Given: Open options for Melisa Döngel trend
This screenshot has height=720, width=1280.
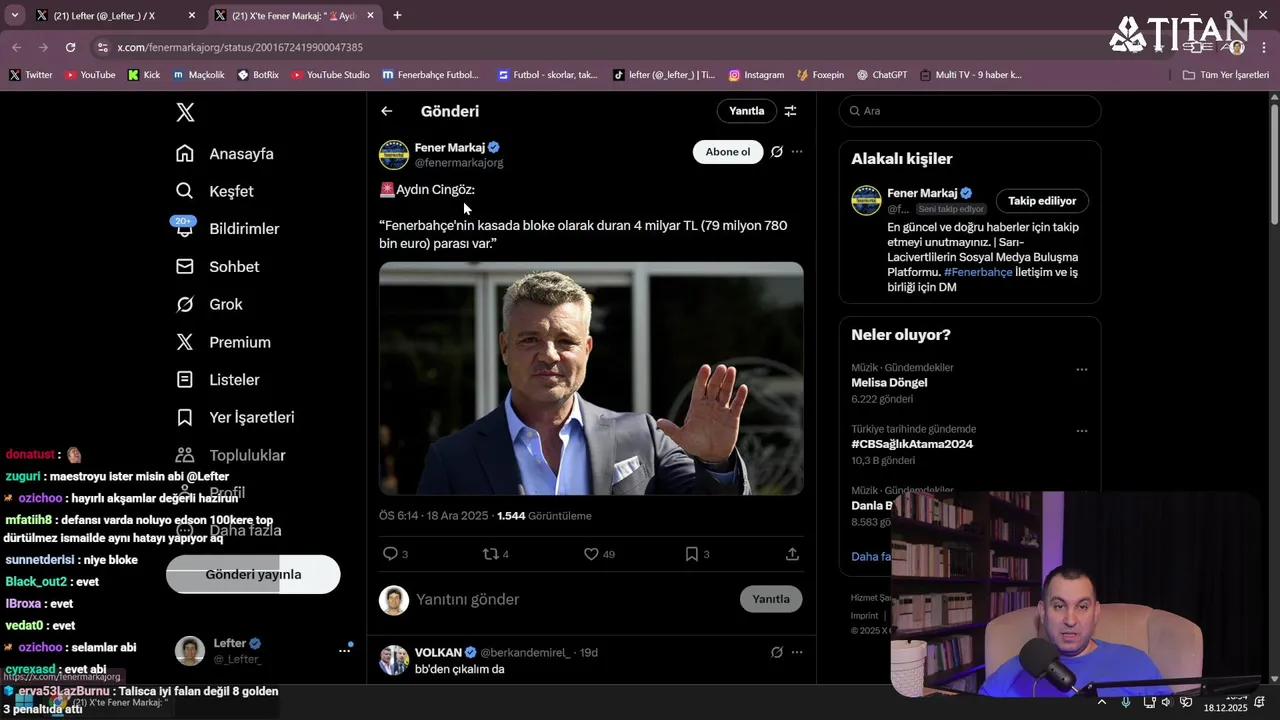Looking at the screenshot, I should point(1081,369).
